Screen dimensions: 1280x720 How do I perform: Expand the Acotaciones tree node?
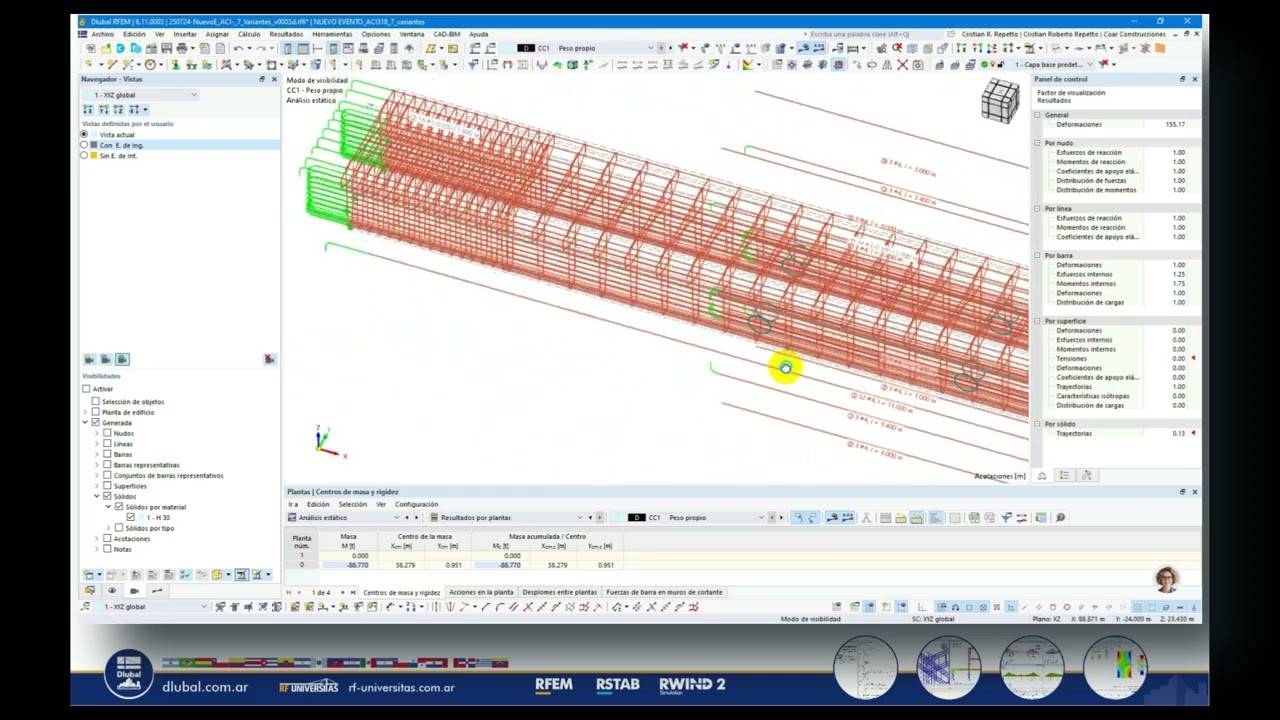tap(97, 538)
